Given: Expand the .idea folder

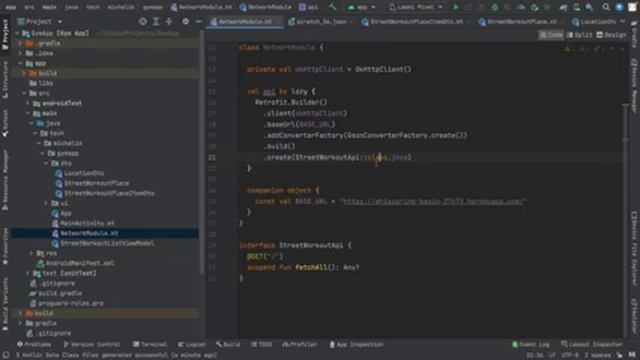Looking at the screenshot, I should coord(20,53).
